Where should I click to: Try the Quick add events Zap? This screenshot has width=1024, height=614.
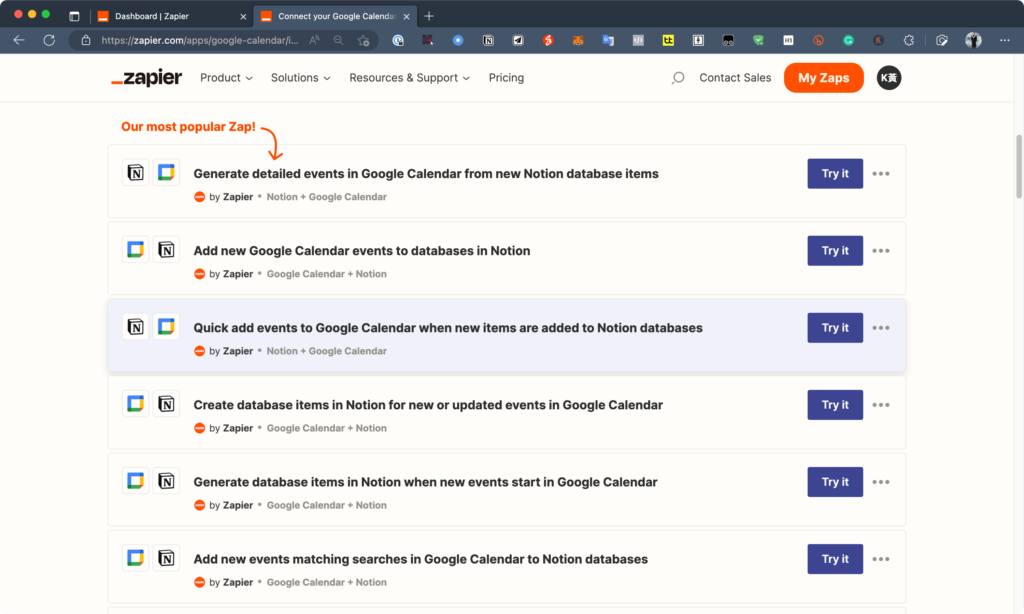(835, 328)
